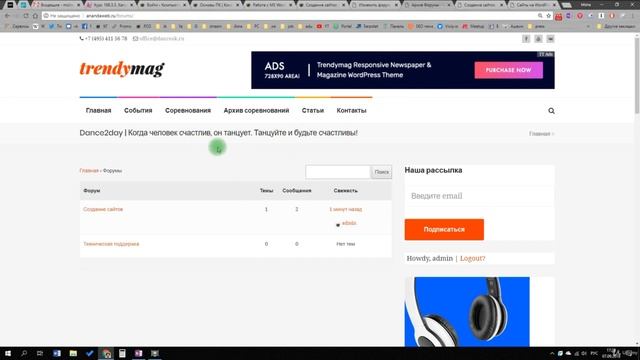Click the zoom magnifier in address bar
The height and width of the screenshot is (360, 640).
pyautogui.click(x=540, y=16)
